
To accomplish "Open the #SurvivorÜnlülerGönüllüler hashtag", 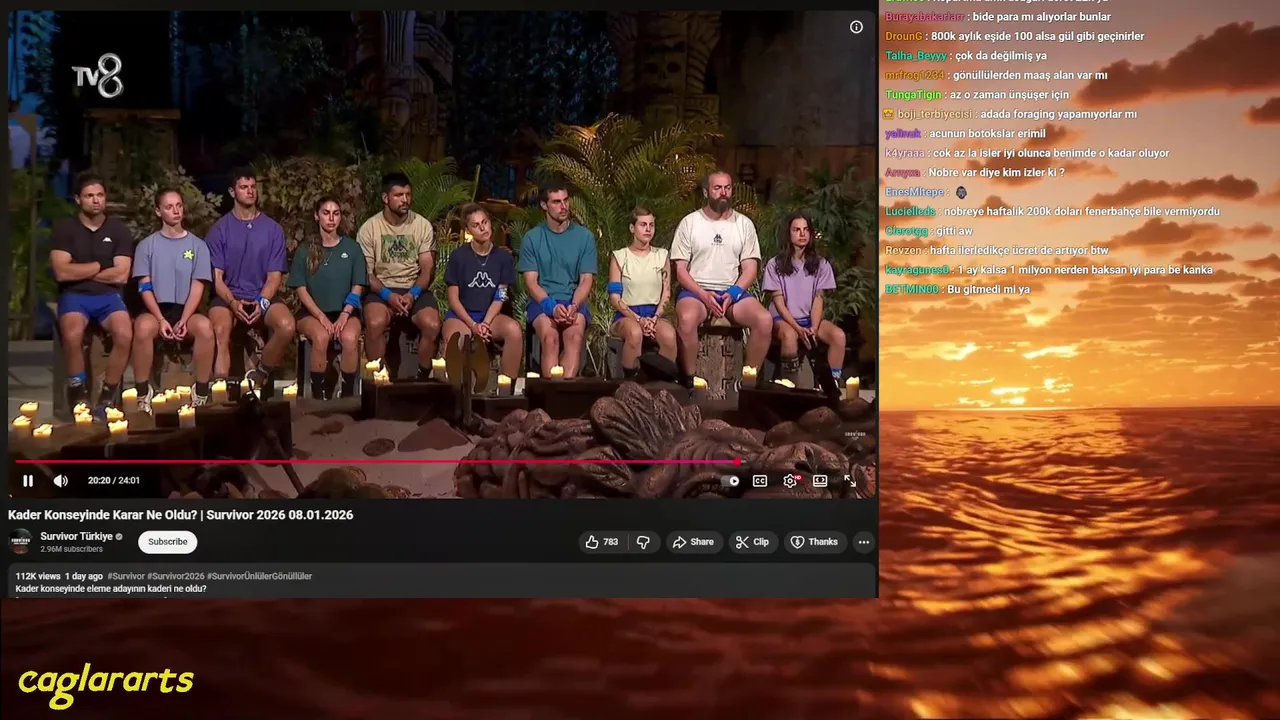I will (260, 576).
